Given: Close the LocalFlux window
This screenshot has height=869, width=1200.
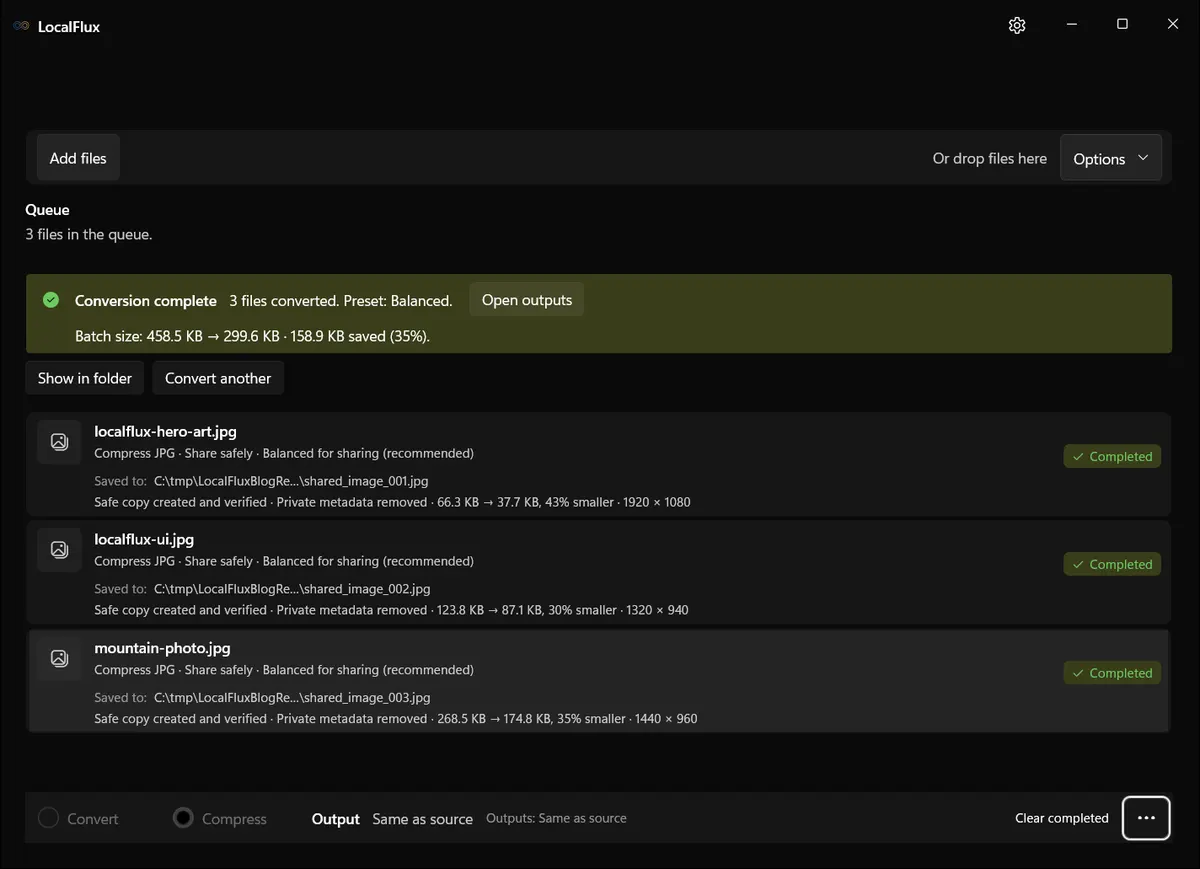Looking at the screenshot, I should 1173,25.
